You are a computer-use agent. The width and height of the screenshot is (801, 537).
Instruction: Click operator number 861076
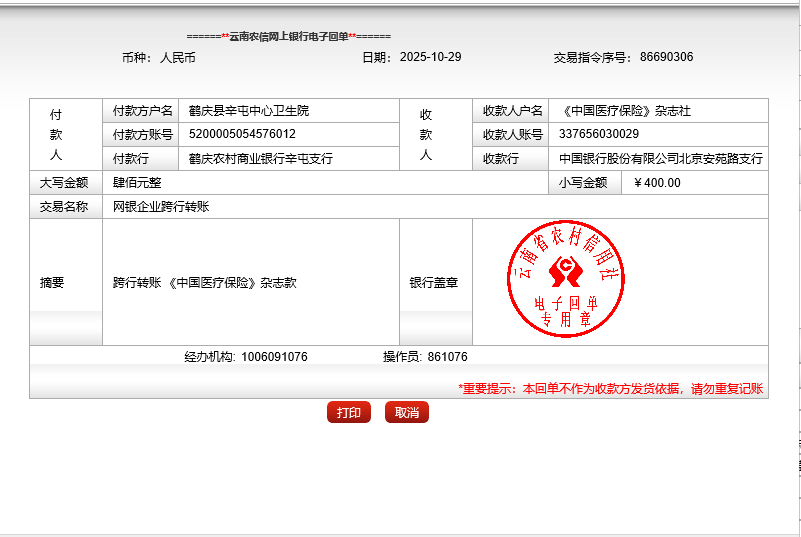tap(447, 357)
